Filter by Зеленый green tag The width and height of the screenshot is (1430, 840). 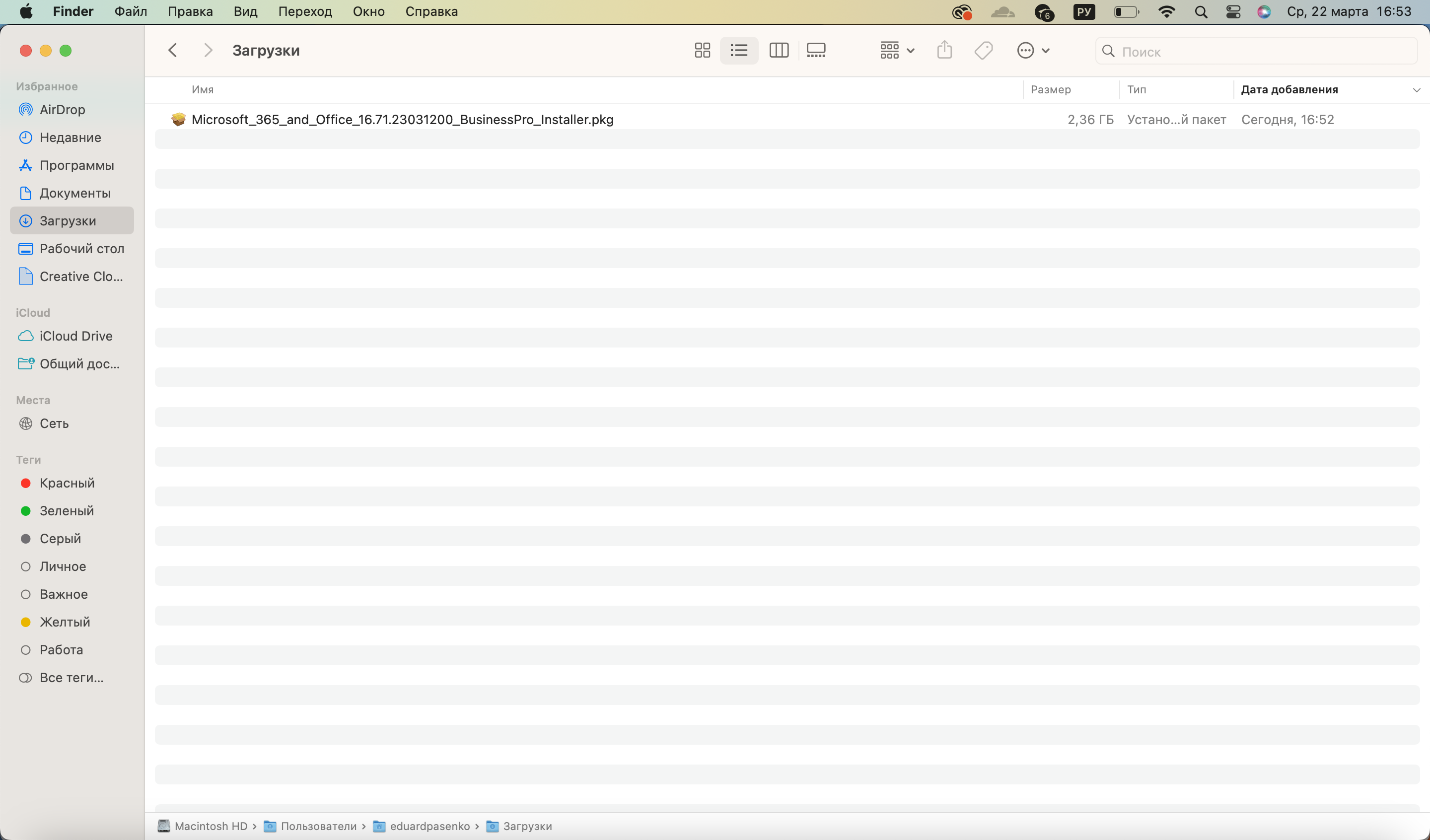(67, 511)
